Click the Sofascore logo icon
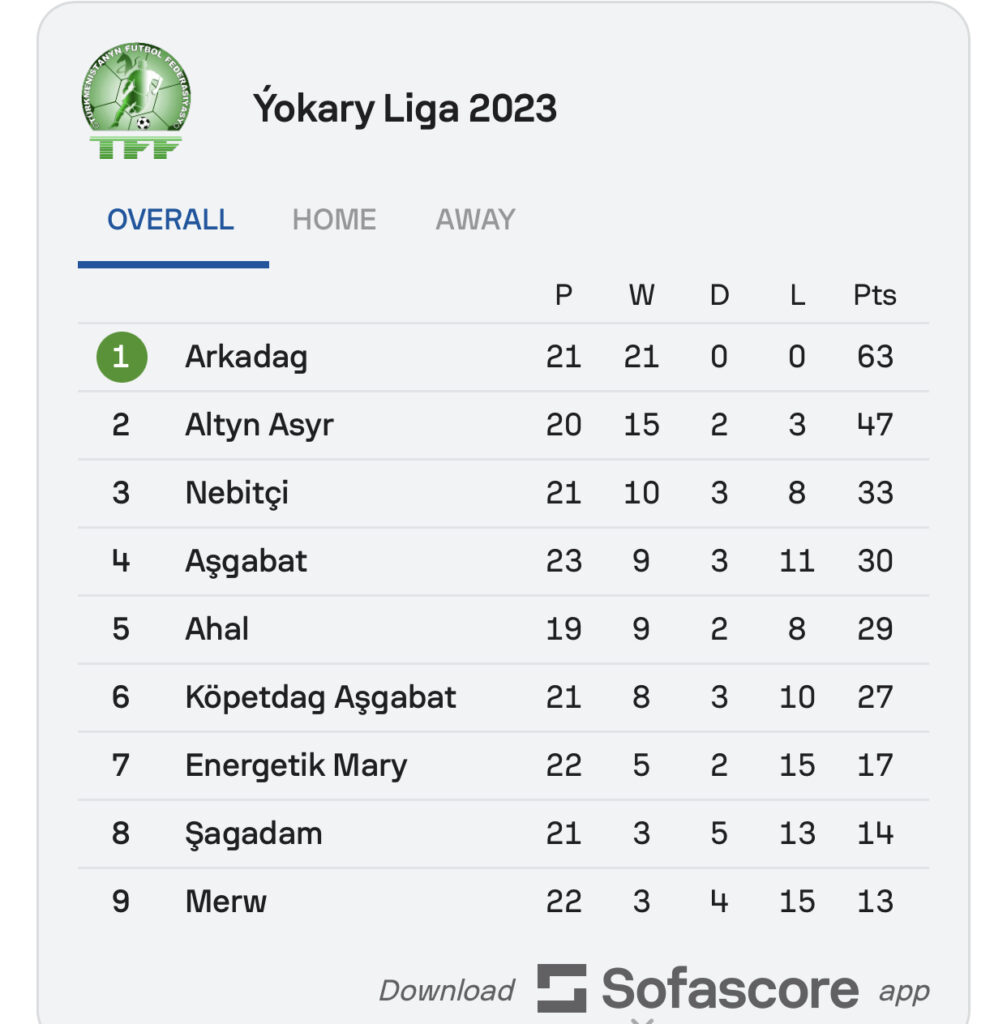Viewport: 1007px width, 1024px height. pyautogui.click(x=562, y=988)
